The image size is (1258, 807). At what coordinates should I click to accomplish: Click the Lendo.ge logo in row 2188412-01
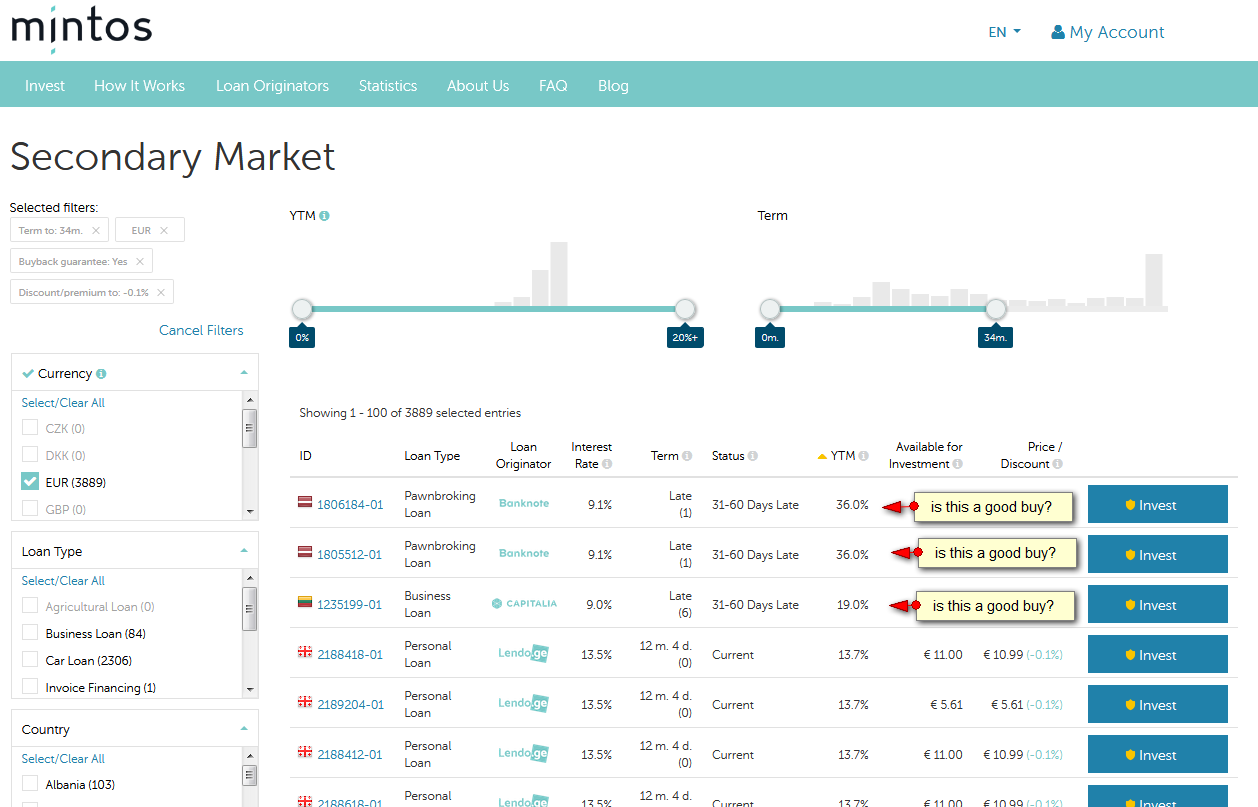tap(524, 754)
